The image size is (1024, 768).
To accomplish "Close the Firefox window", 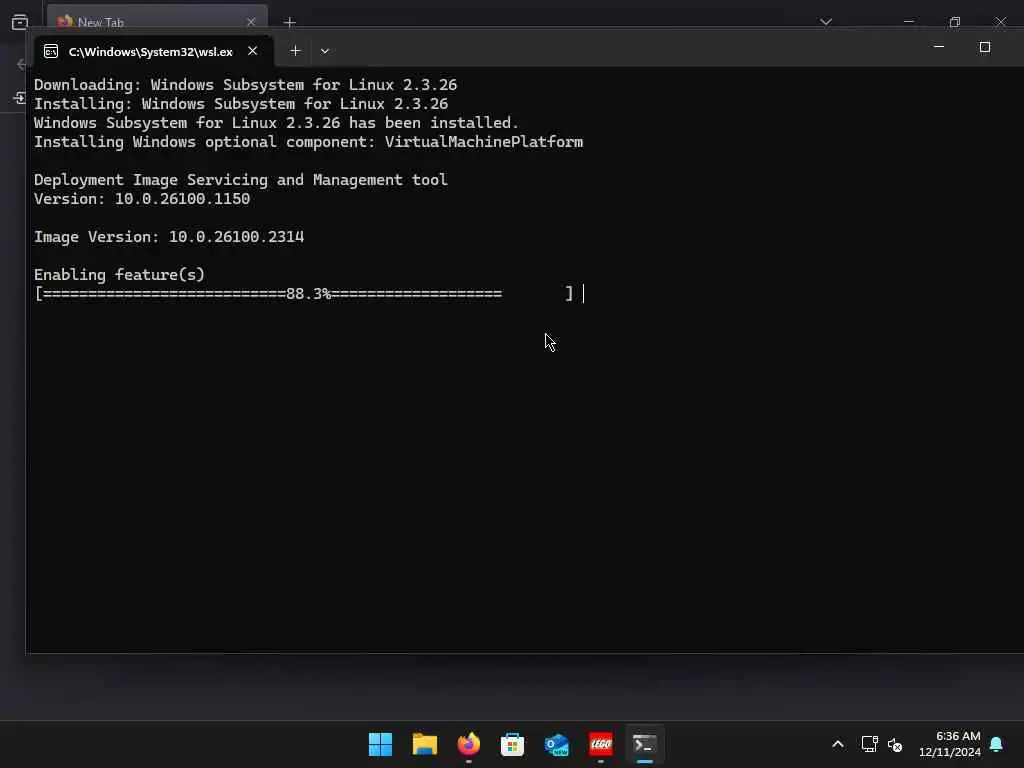I will (1000, 22).
